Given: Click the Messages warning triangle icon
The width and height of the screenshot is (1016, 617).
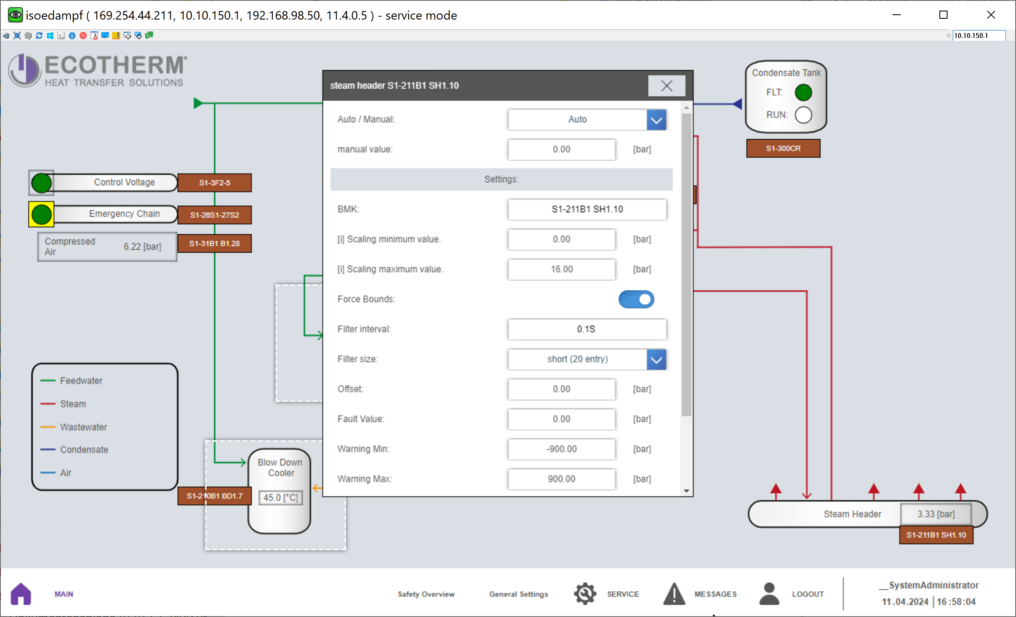Looking at the screenshot, I should [x=674, y=594].
